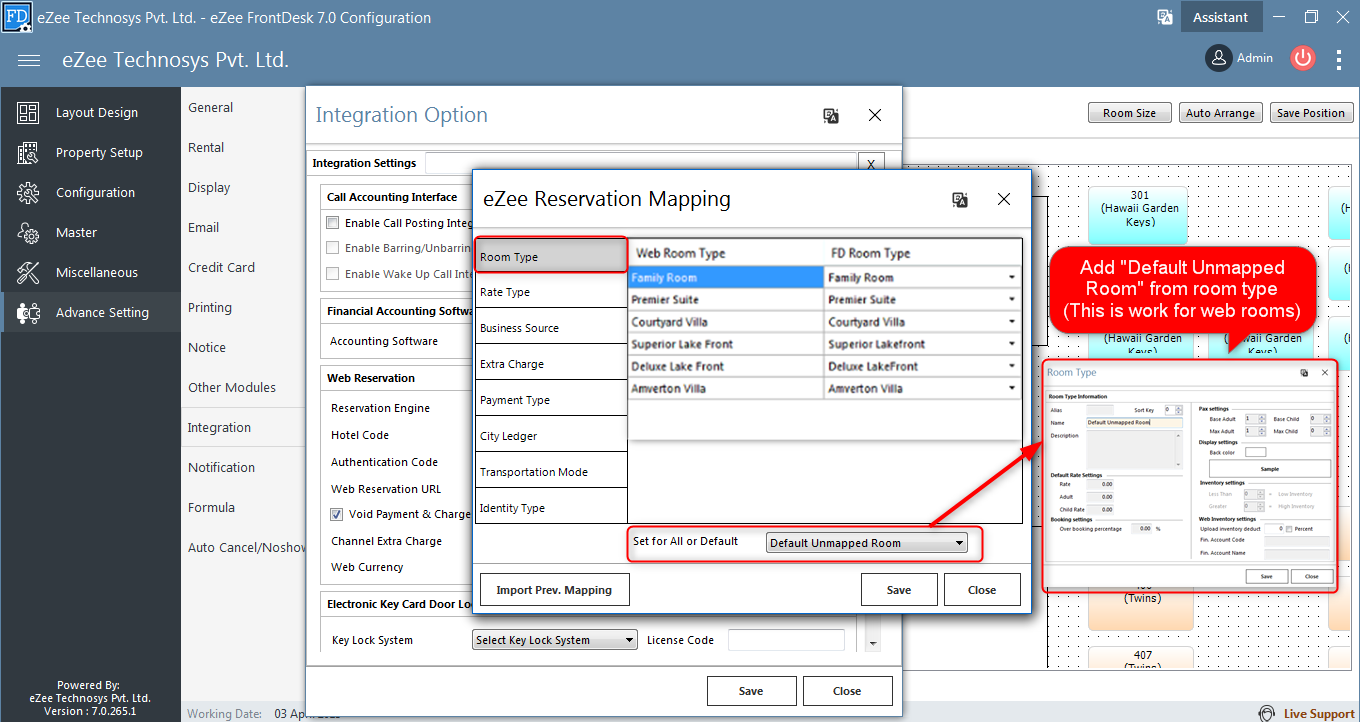Select the City Ledger mapping tab
The height and width of the screenshot is (722, 1360).
coord(551,435)
